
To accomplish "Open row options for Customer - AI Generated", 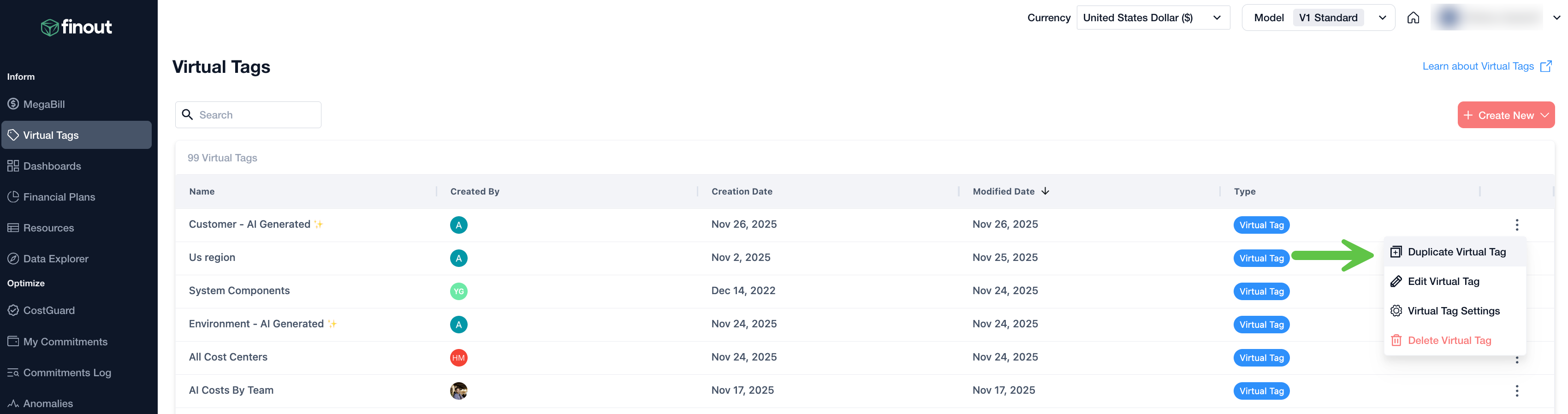I will pyautogui.click(x=1516, y=225).
